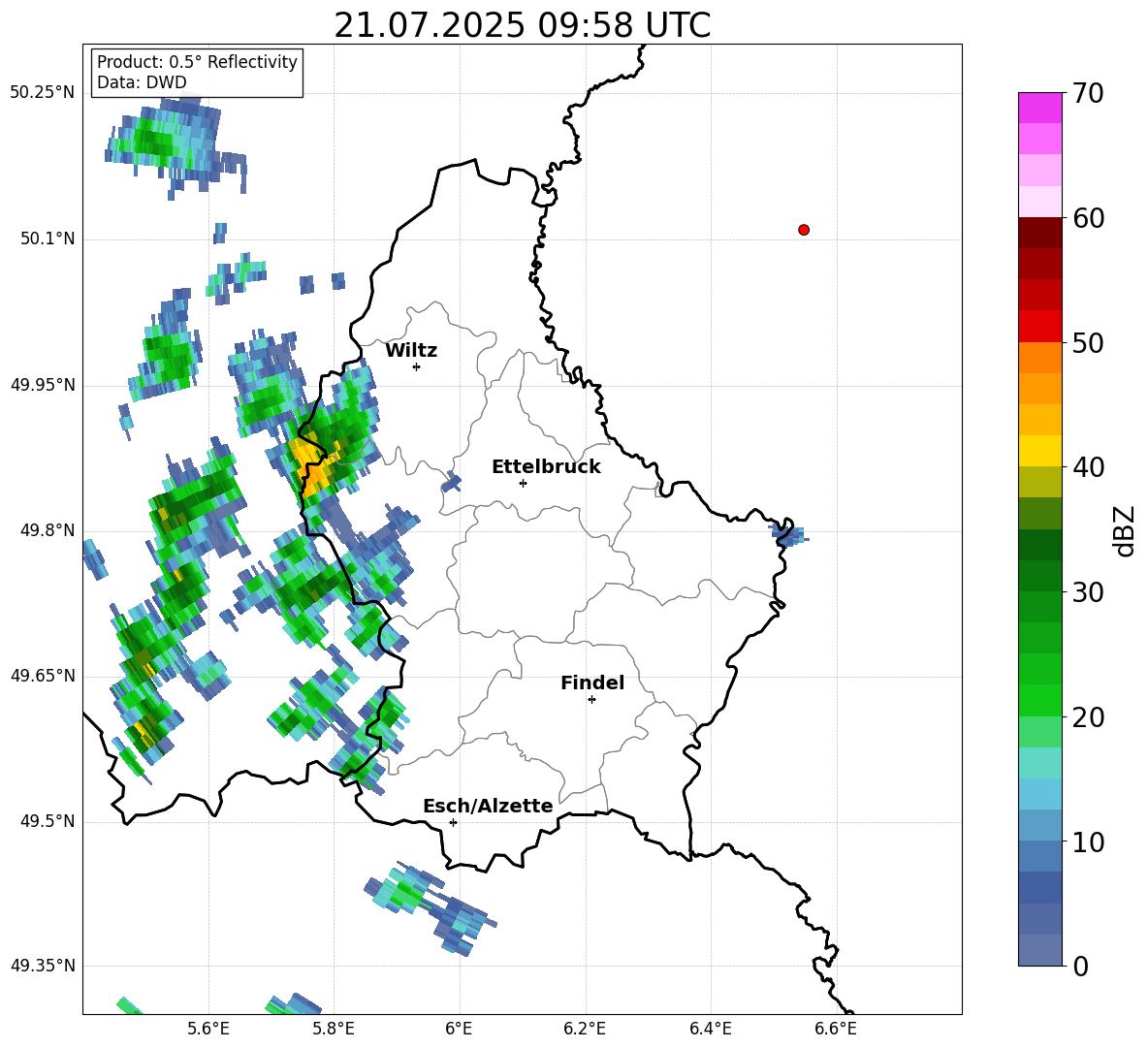
Task: Click the colorbar 0 tick label
Action: coord(1080,967)
